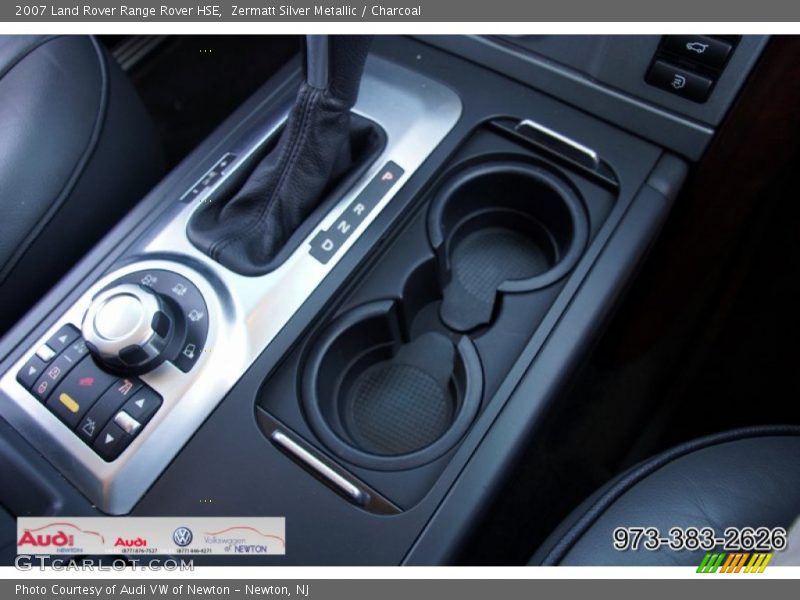Select the P position on gear indicator

(x=387, y=176)
